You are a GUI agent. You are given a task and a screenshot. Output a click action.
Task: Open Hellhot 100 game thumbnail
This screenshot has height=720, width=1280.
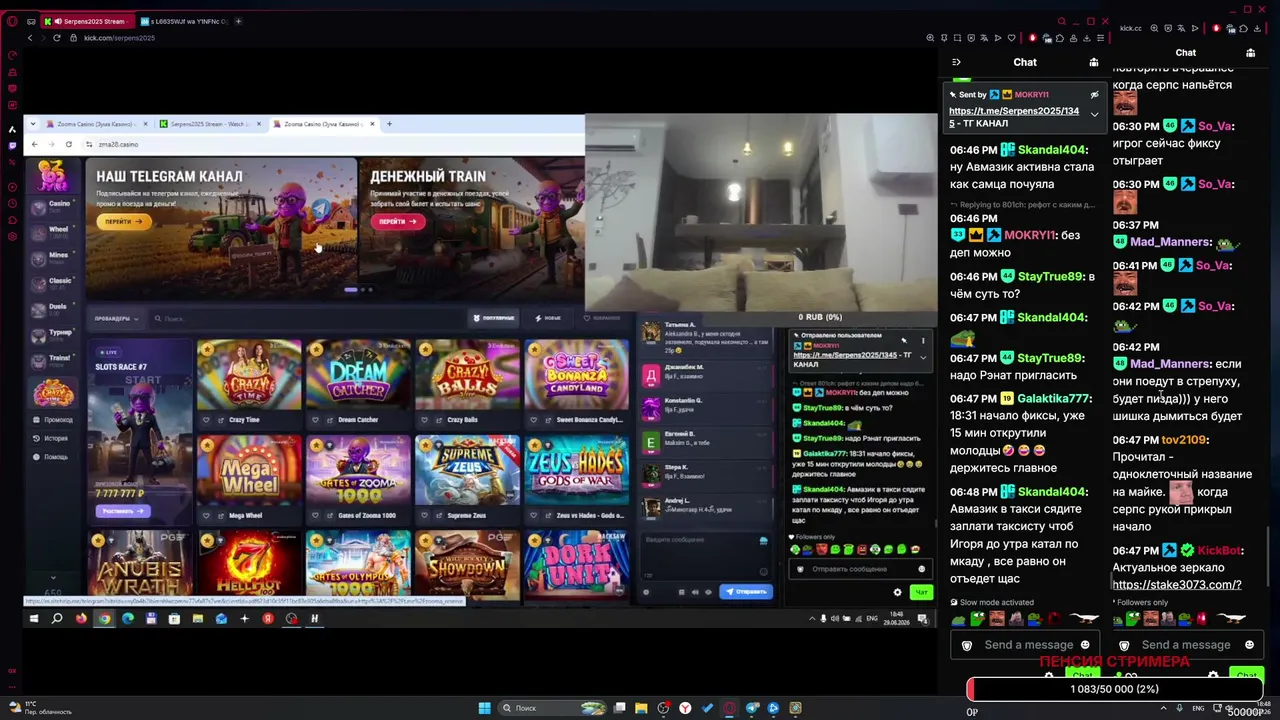(248, 565)
